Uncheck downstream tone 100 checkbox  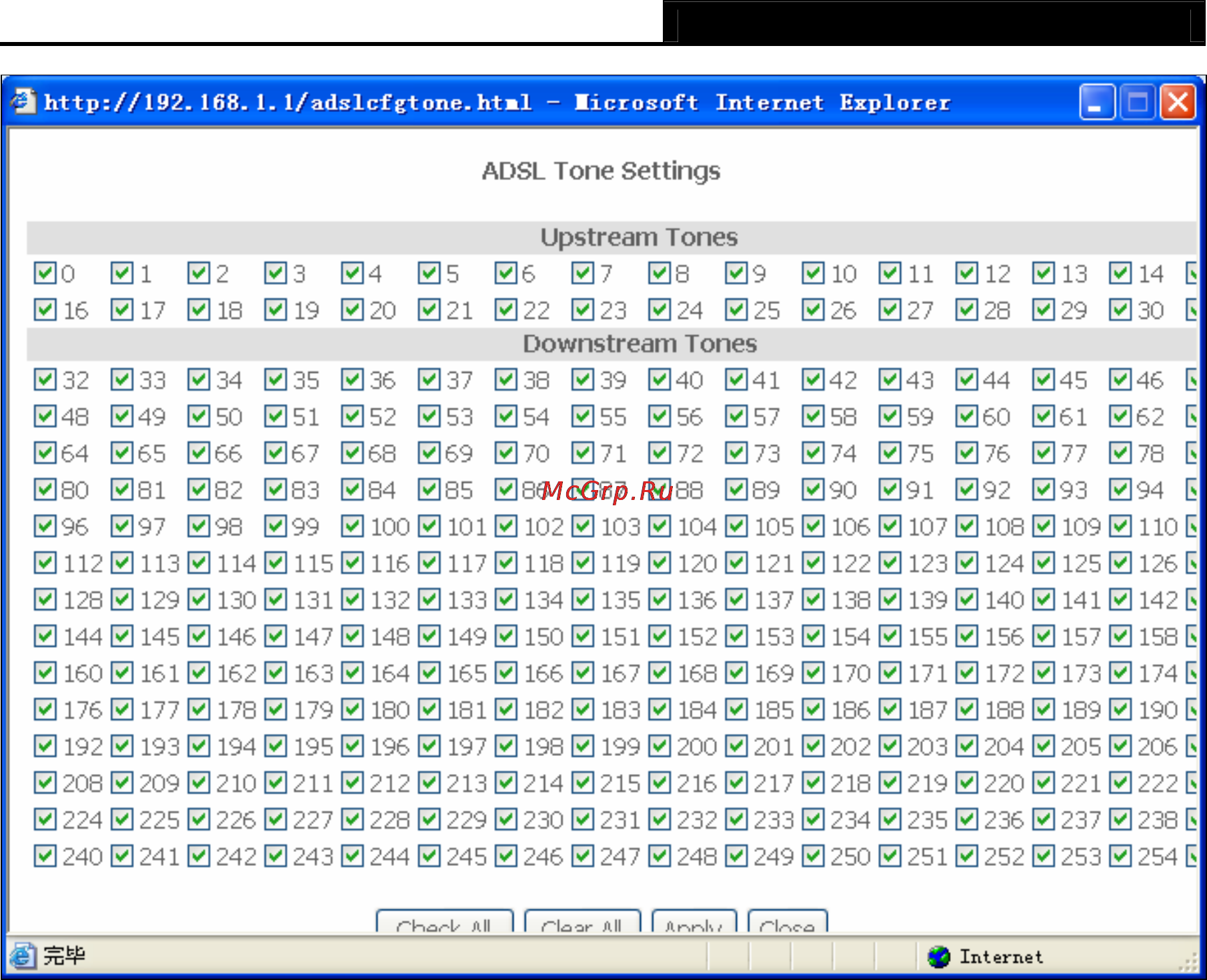(353, 526)
